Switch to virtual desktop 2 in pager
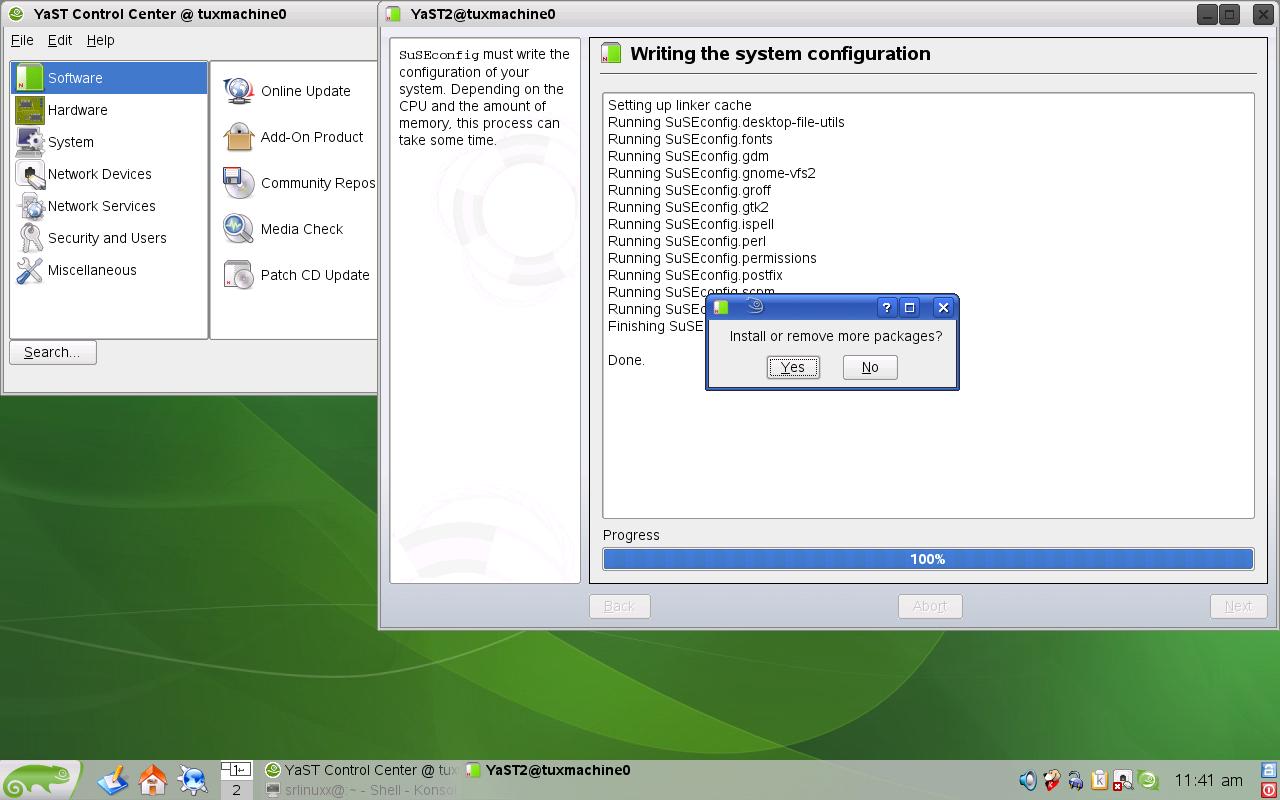The image size is (1280, 800). [236, 790]
